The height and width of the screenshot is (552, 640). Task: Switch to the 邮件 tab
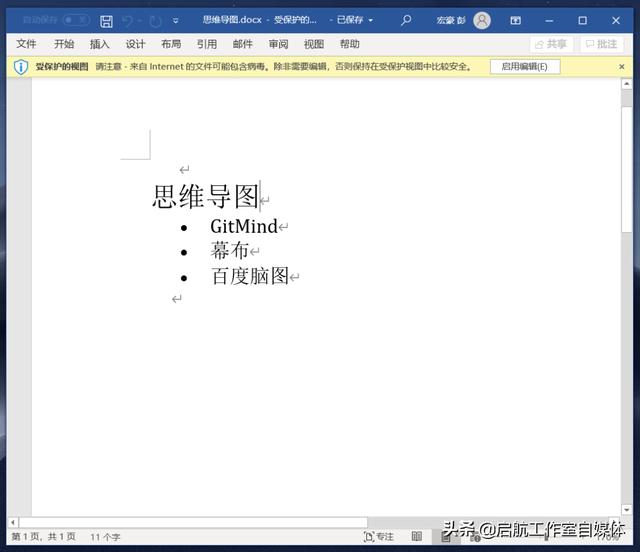(x=242, y=44)
